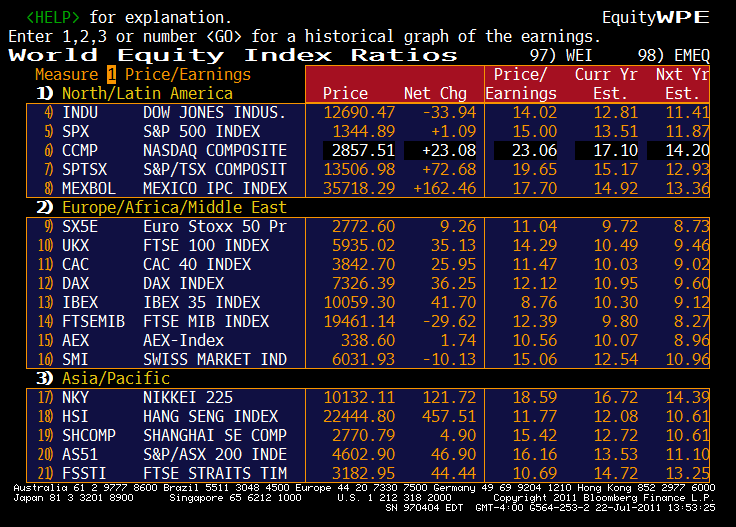Click the highlighted net change +23.08
Screen dimensions: 736x527
pos(440,151)
